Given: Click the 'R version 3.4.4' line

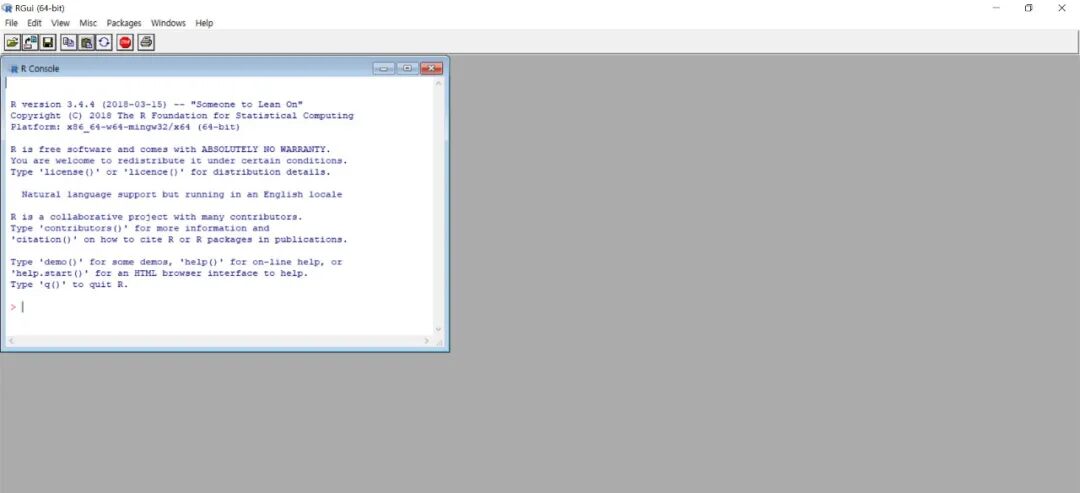Looking at the screenshot, I should point(156,105).
